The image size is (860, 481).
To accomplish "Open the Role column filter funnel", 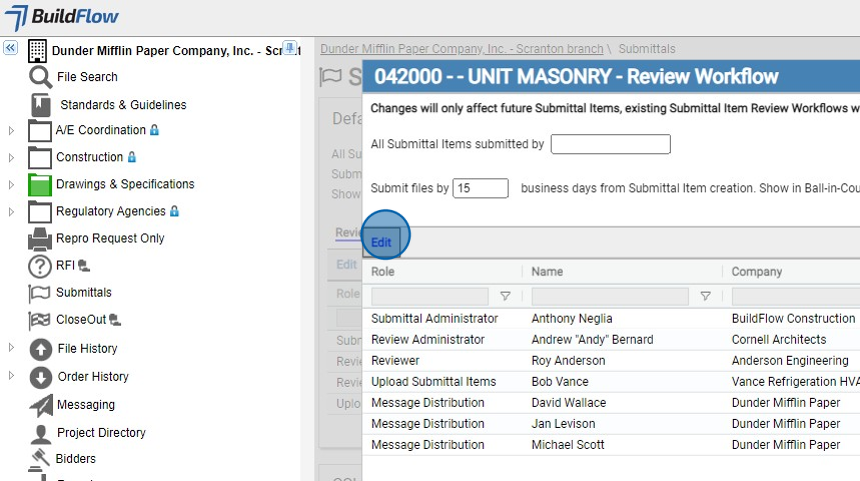I will pos(505,296).
